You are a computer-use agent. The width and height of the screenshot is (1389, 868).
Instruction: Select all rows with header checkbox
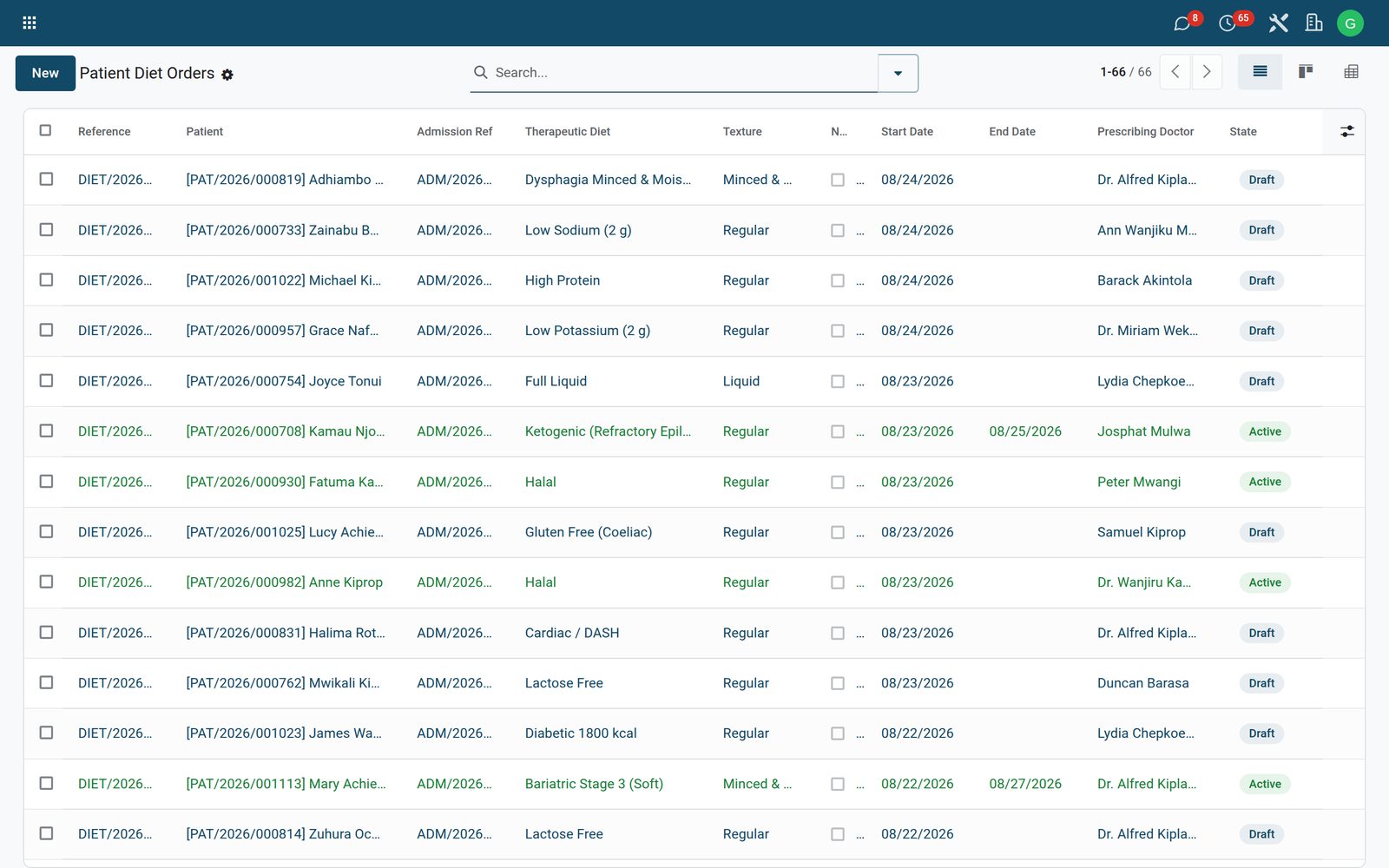point(45,130)
